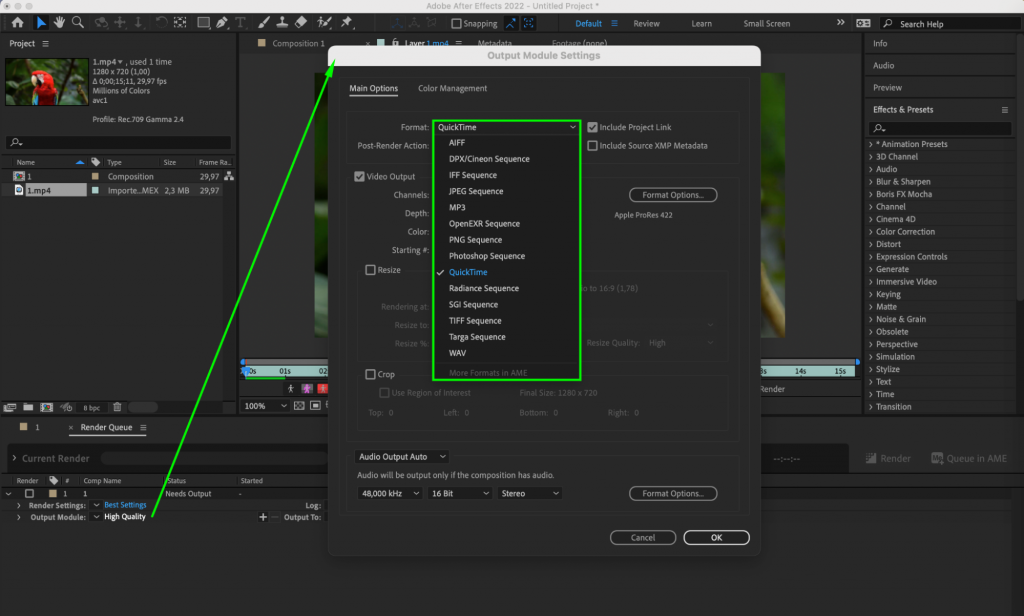Select the Zoom tool in the toolbar
The image size is (1024, 616).
(x=78, y=22)
